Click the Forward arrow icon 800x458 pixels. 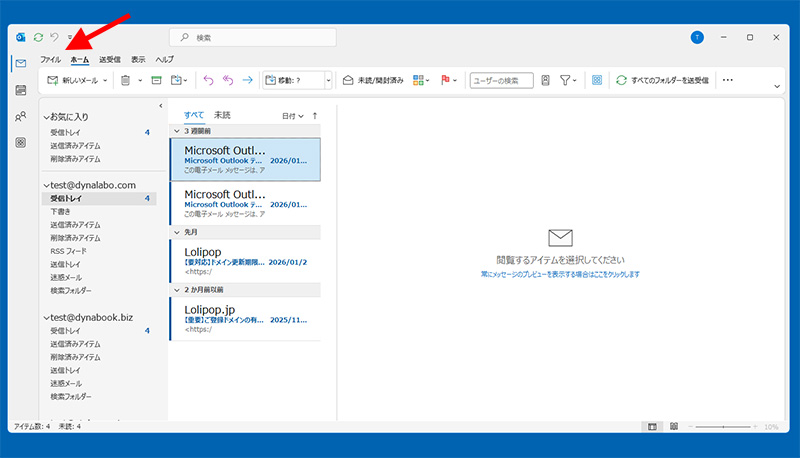(247, 80)
